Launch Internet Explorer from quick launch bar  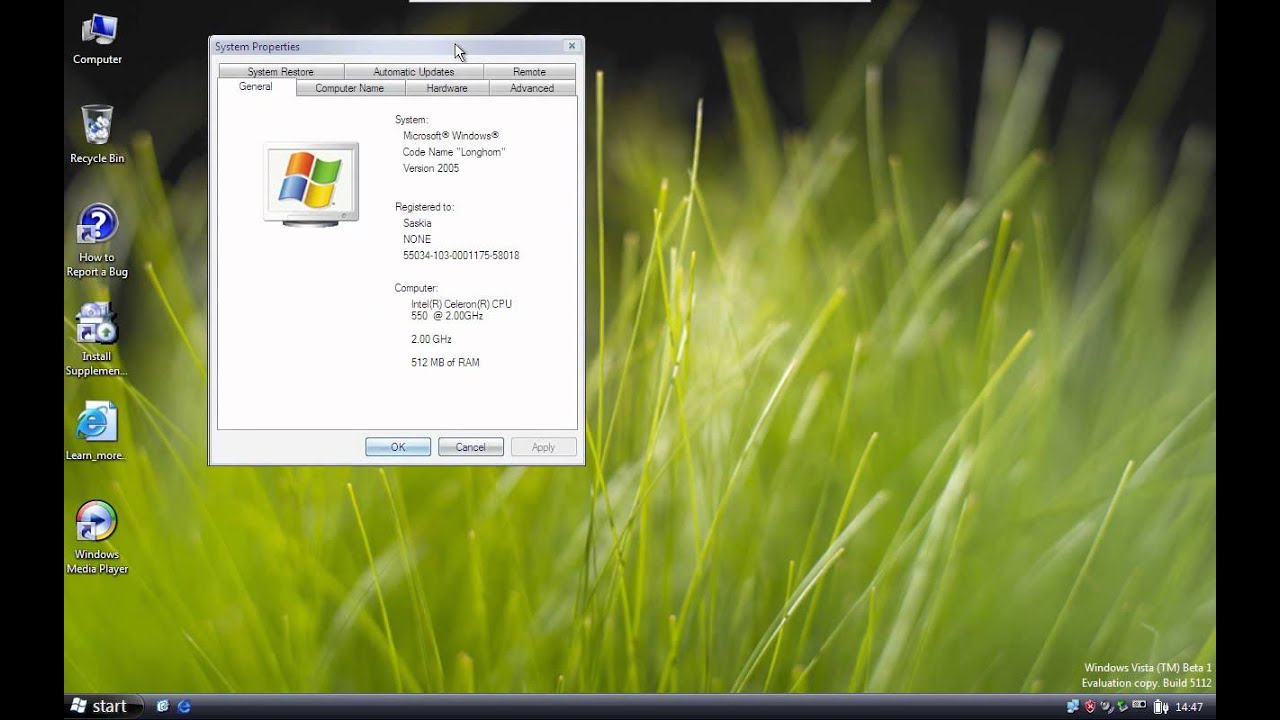tap(184, 706)
